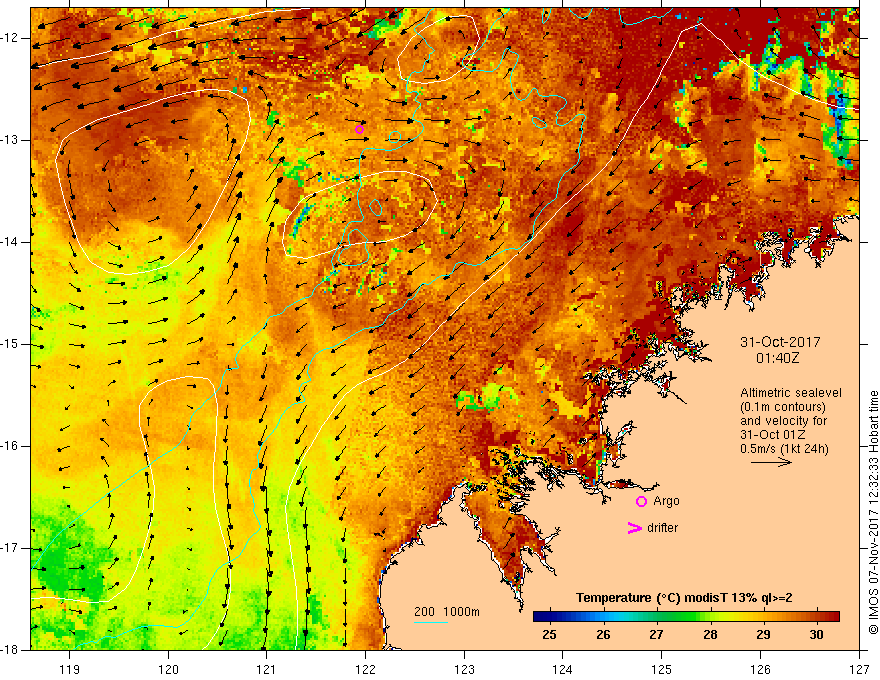Click the IMOS copyright timestamp text
This screenshot has width=880, height=680.
(x=873, y=513)
